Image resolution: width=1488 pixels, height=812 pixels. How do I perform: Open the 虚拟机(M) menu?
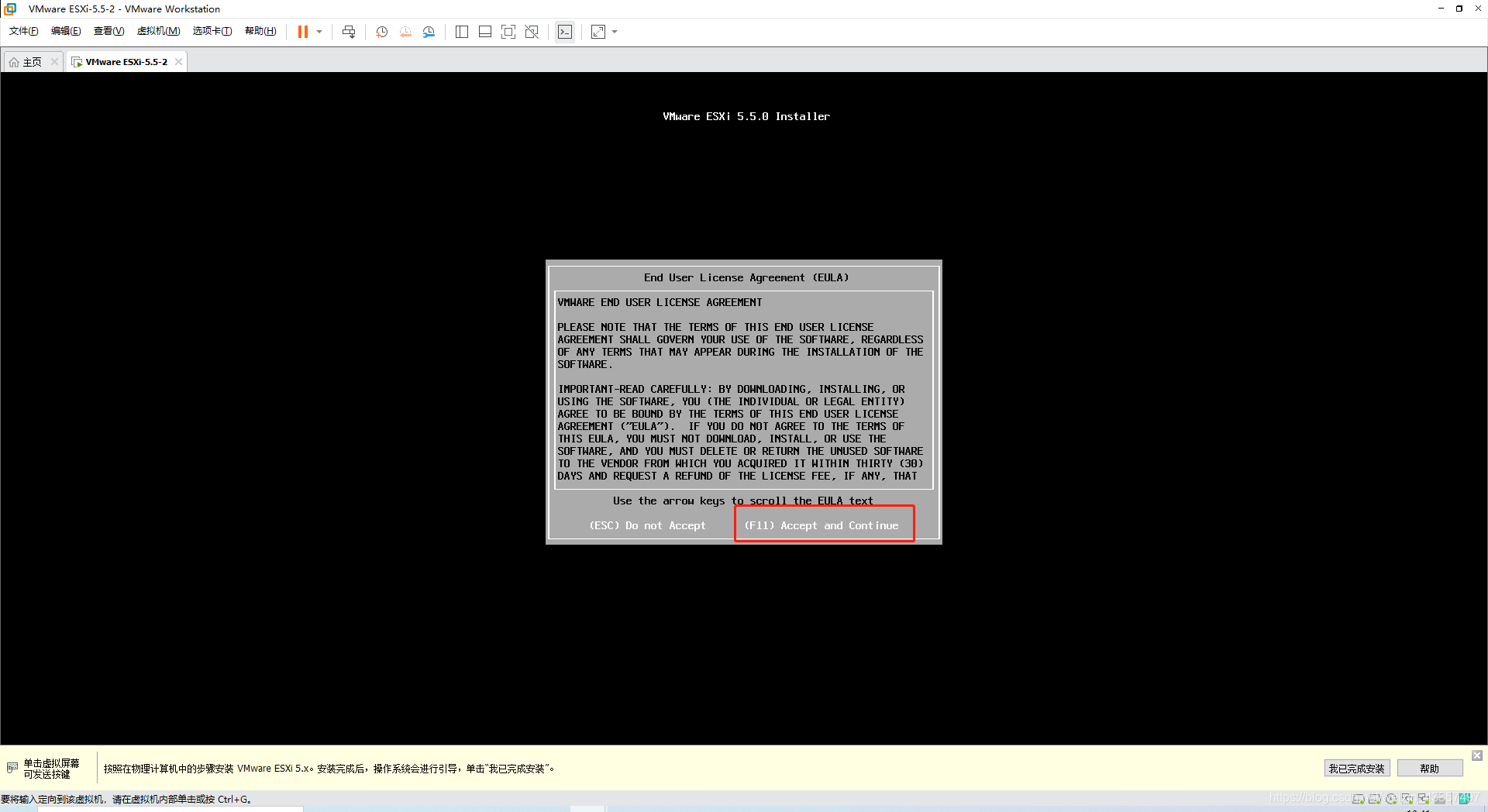[158, 31]
